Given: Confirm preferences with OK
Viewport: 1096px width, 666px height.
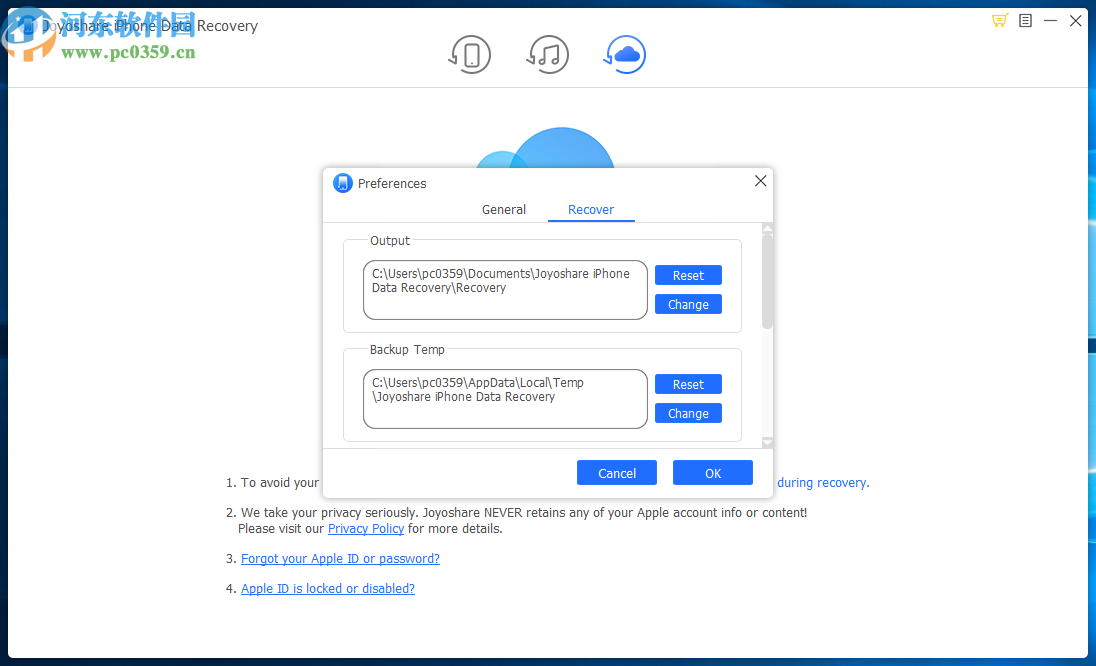Looking at the screenshot, I should pyautogui.click(x=712, y=472).
